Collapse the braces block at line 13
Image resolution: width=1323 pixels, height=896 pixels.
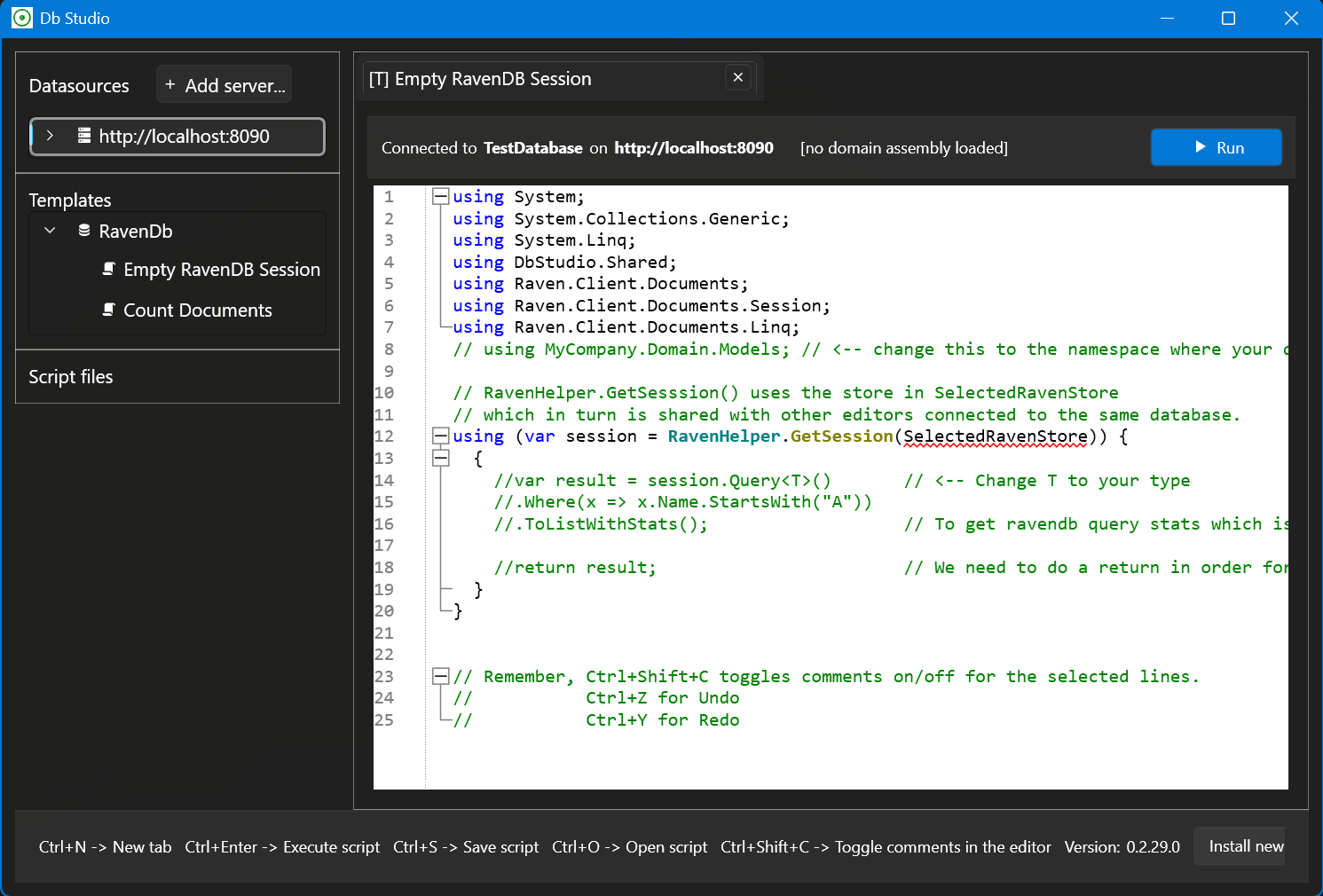point(440,459)
